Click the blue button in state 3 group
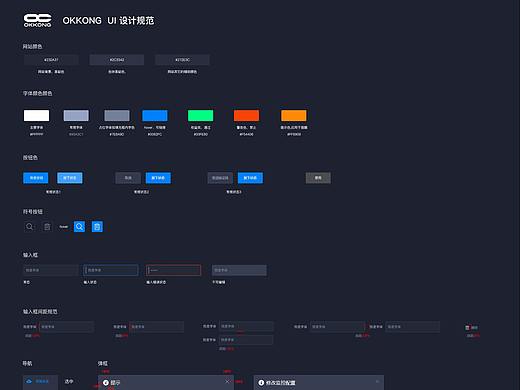 tap(250, 178)
